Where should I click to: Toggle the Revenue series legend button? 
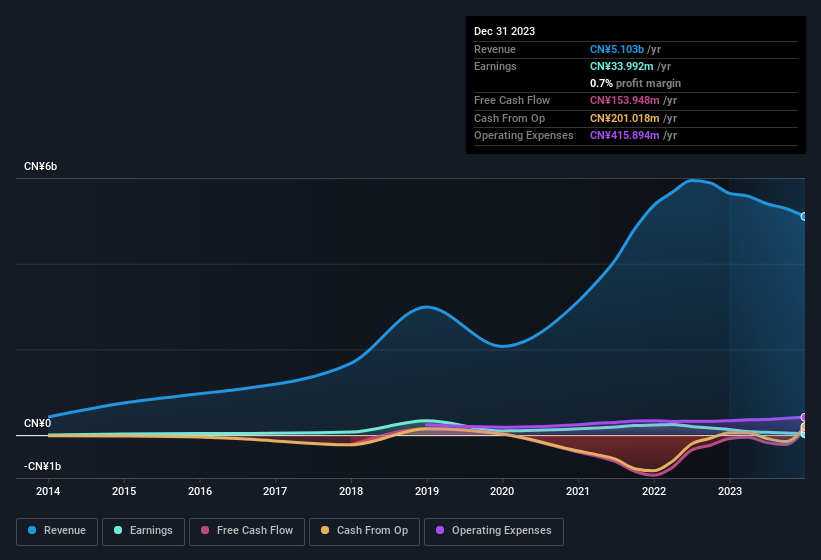click(x=57, y=531)
